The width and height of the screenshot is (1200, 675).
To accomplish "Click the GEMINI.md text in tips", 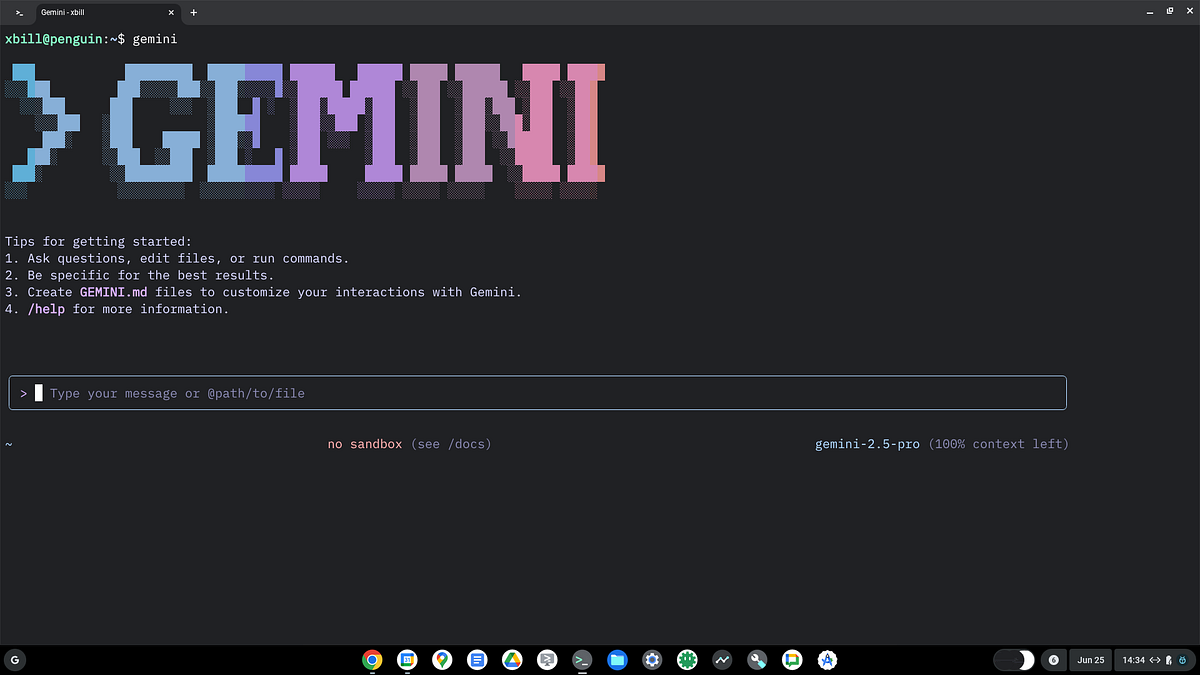I will pyautogui.click(x=115, y=292).
